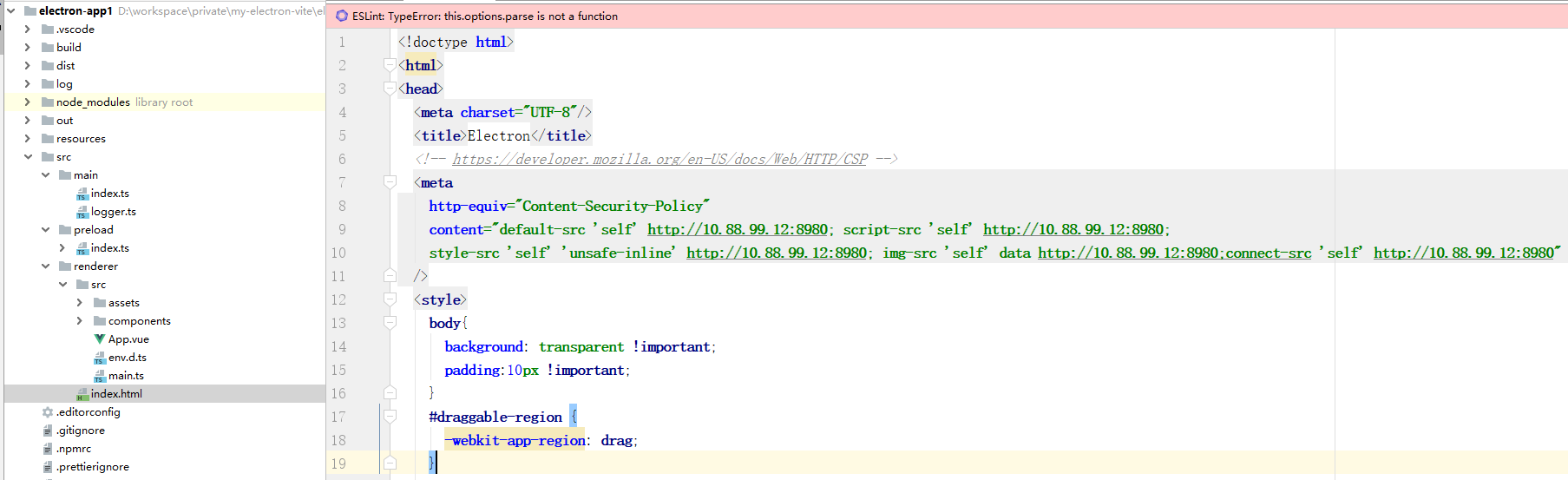The width and height of the screenshot is (1568, 480).
Task: Click the title text 'Electron' on line 5
Action: pos(499,135)
